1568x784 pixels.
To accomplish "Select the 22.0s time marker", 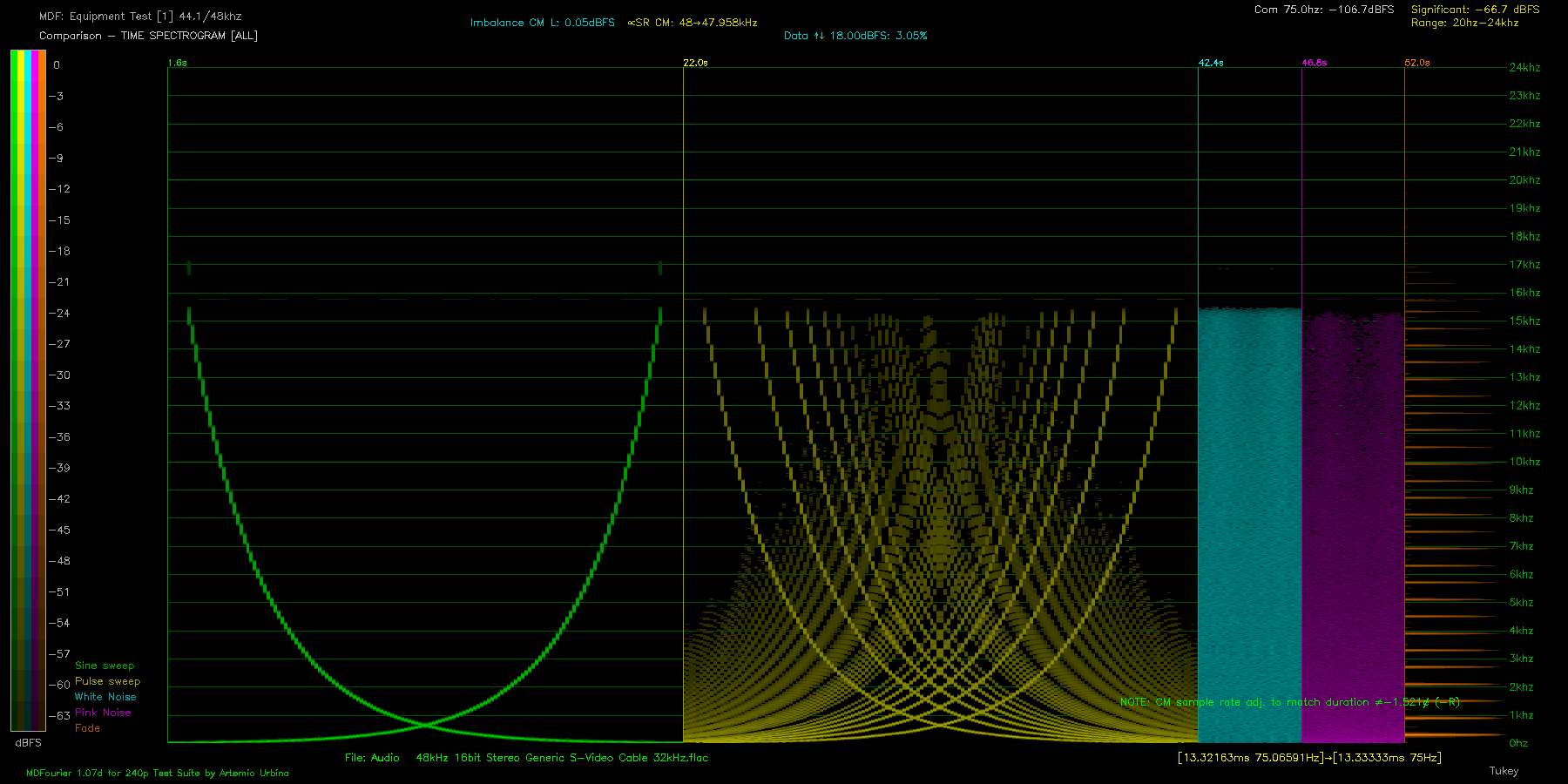I will (695, 63).
